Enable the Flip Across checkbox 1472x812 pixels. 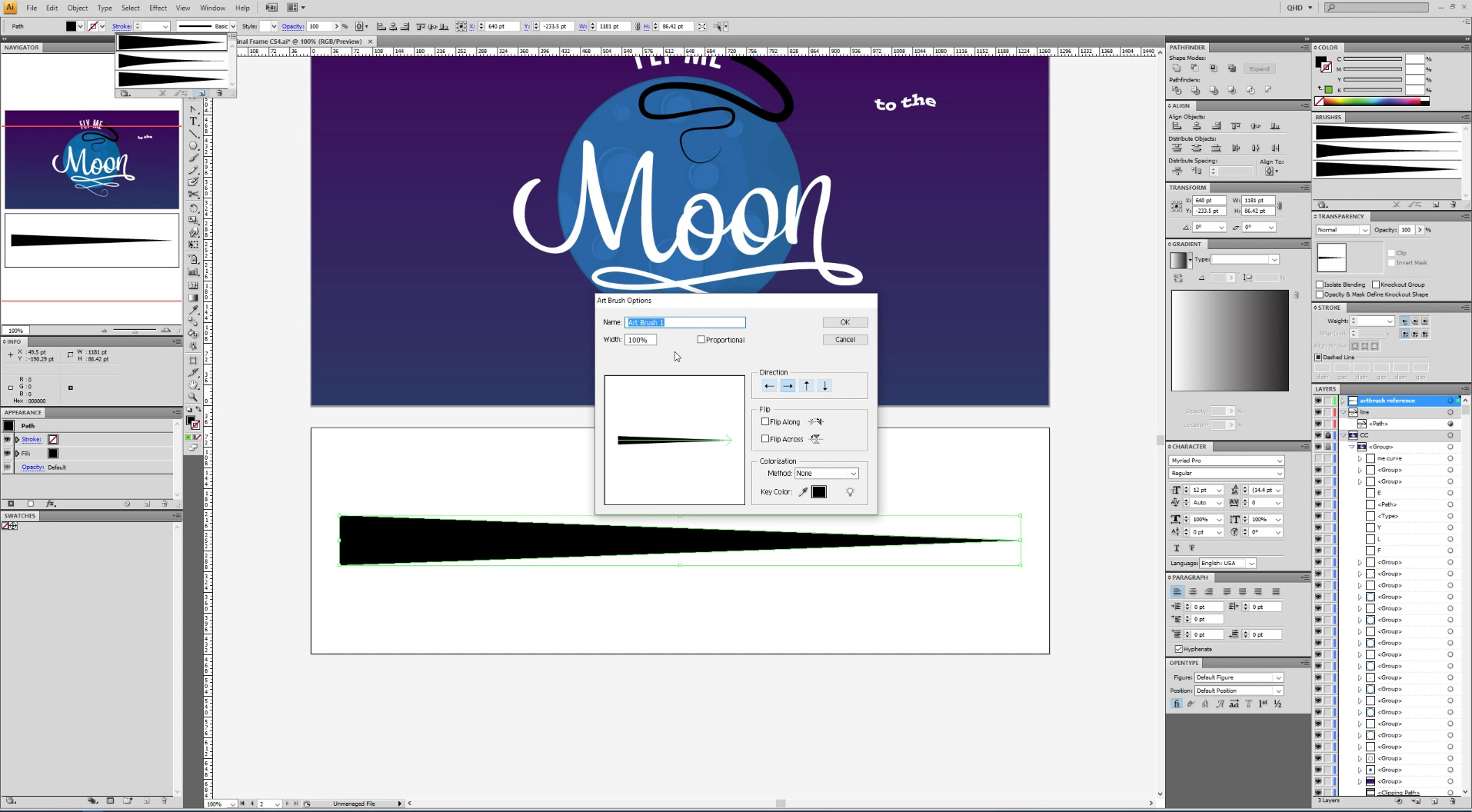(x=765, y=438)
